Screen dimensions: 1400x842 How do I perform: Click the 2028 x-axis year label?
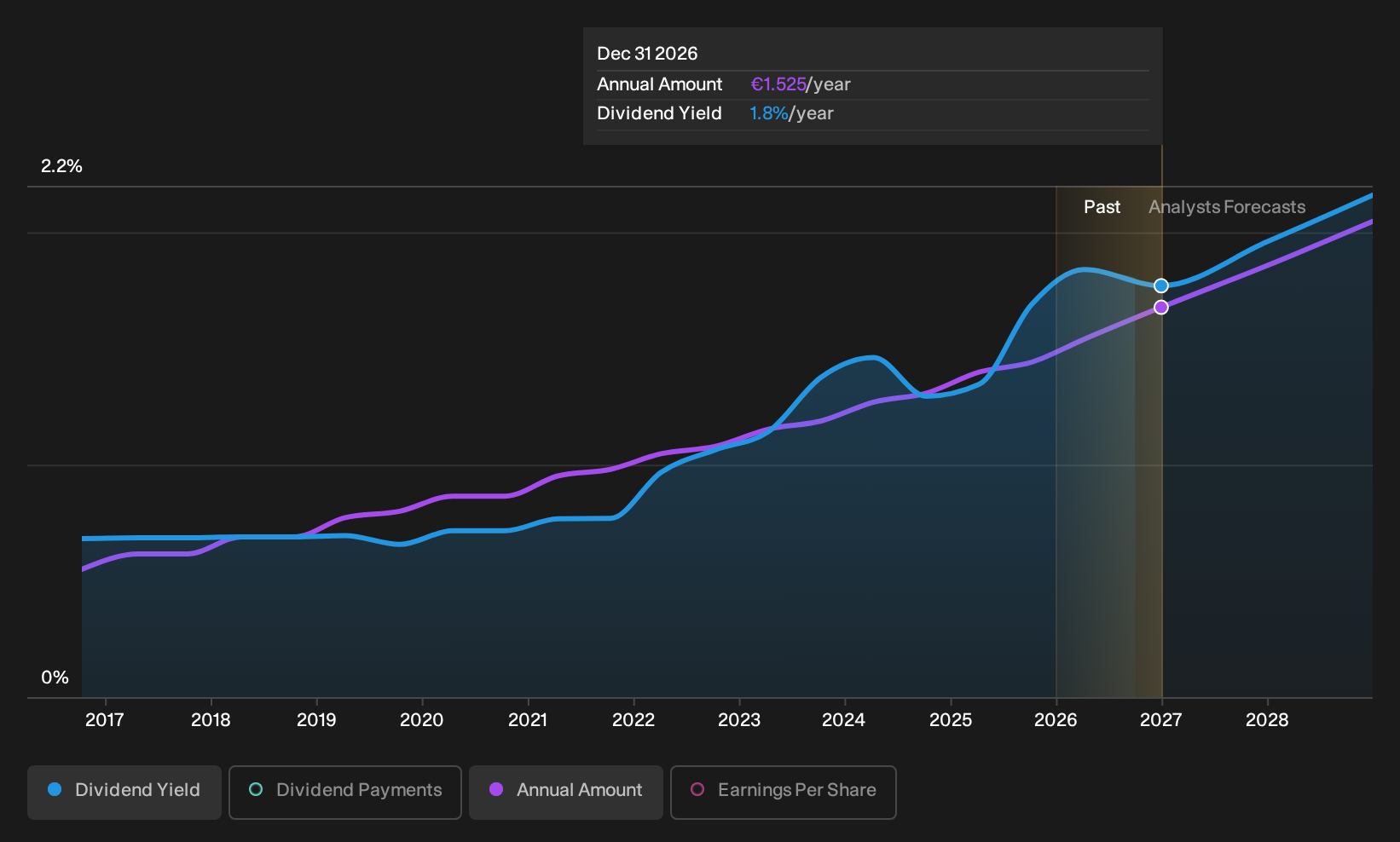[x=1267, y=720]
